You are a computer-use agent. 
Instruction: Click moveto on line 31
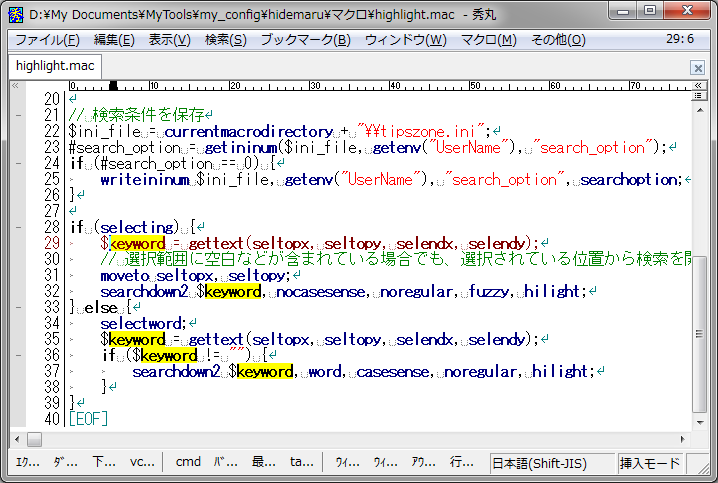coord(125,276)
